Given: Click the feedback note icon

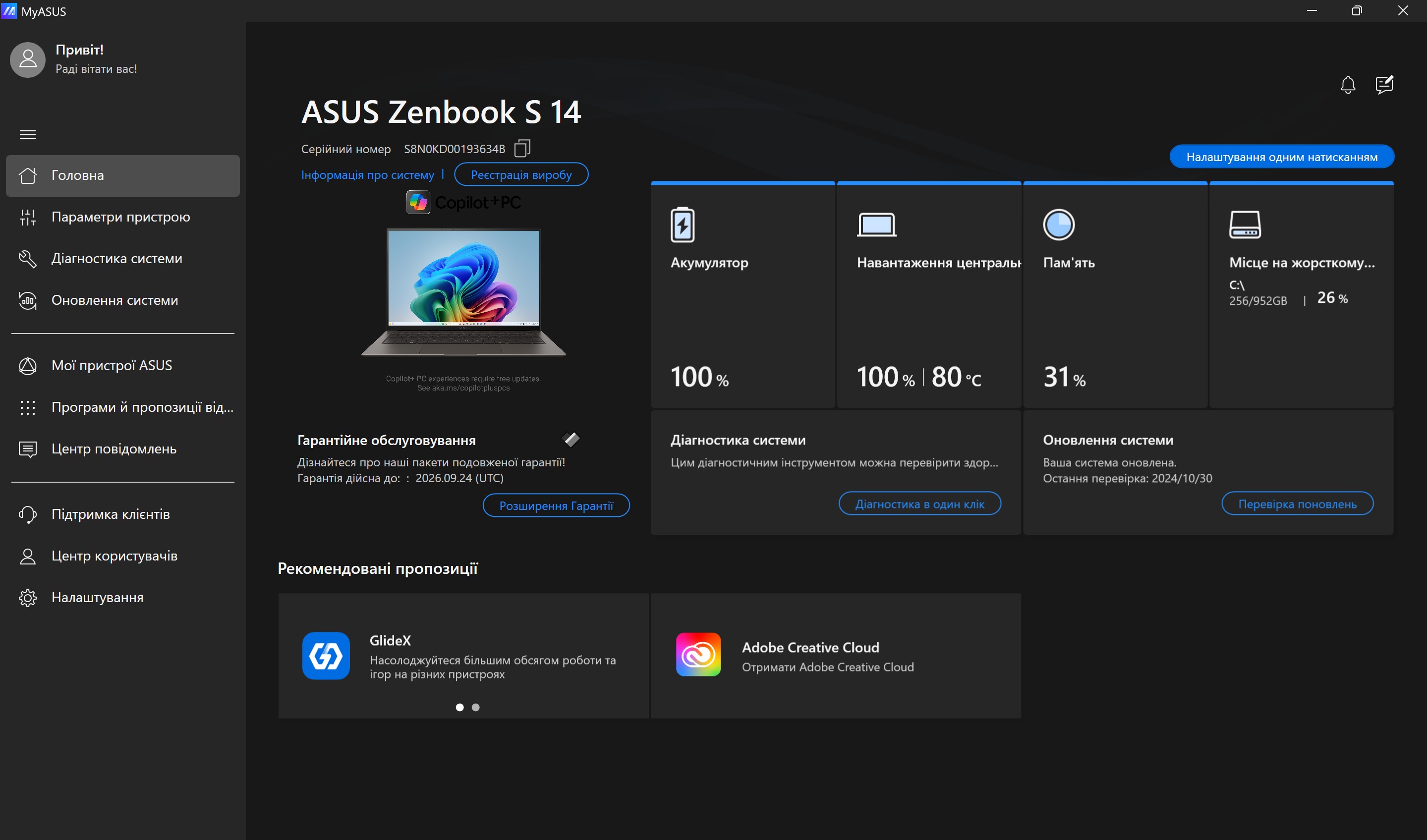Looking at the screenshot, I should point(1384,85).
